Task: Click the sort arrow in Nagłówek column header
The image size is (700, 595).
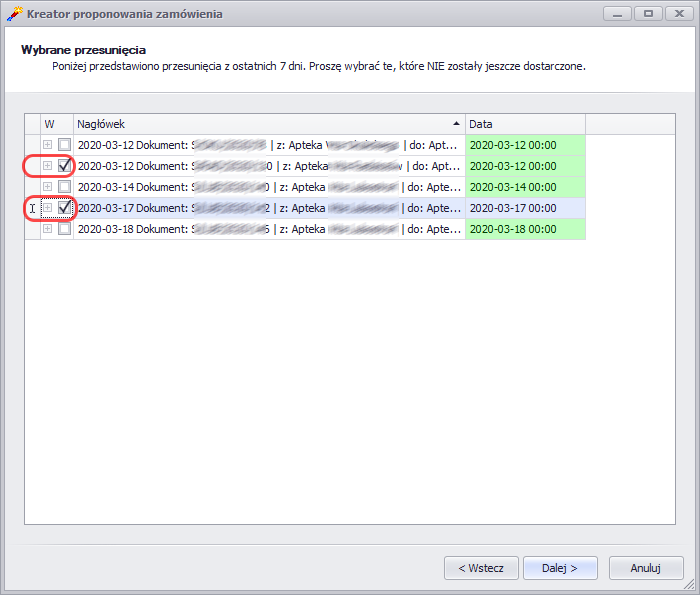Action: coord(457,124)
